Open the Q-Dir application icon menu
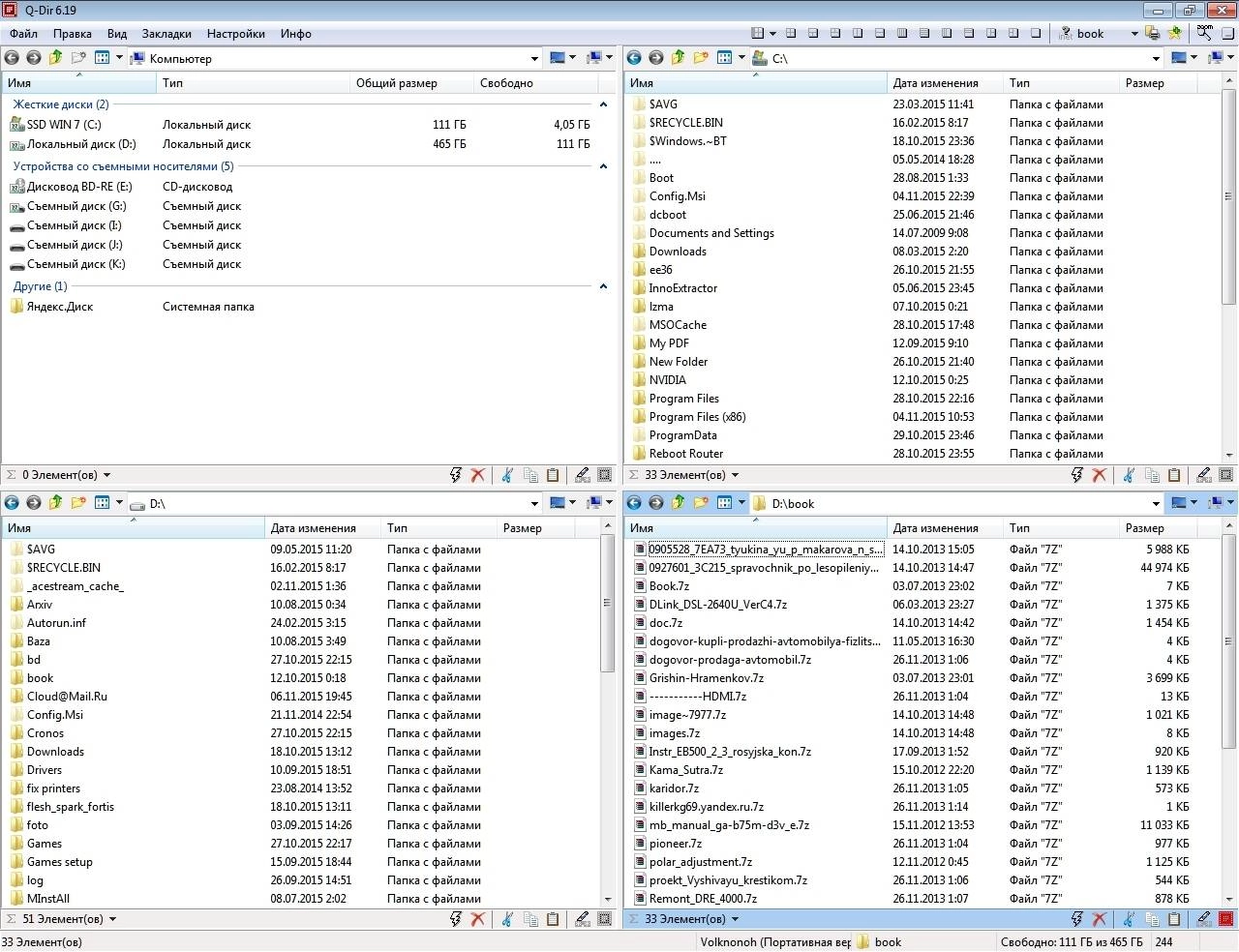The image size is (1239, 952). pos(11,10)
